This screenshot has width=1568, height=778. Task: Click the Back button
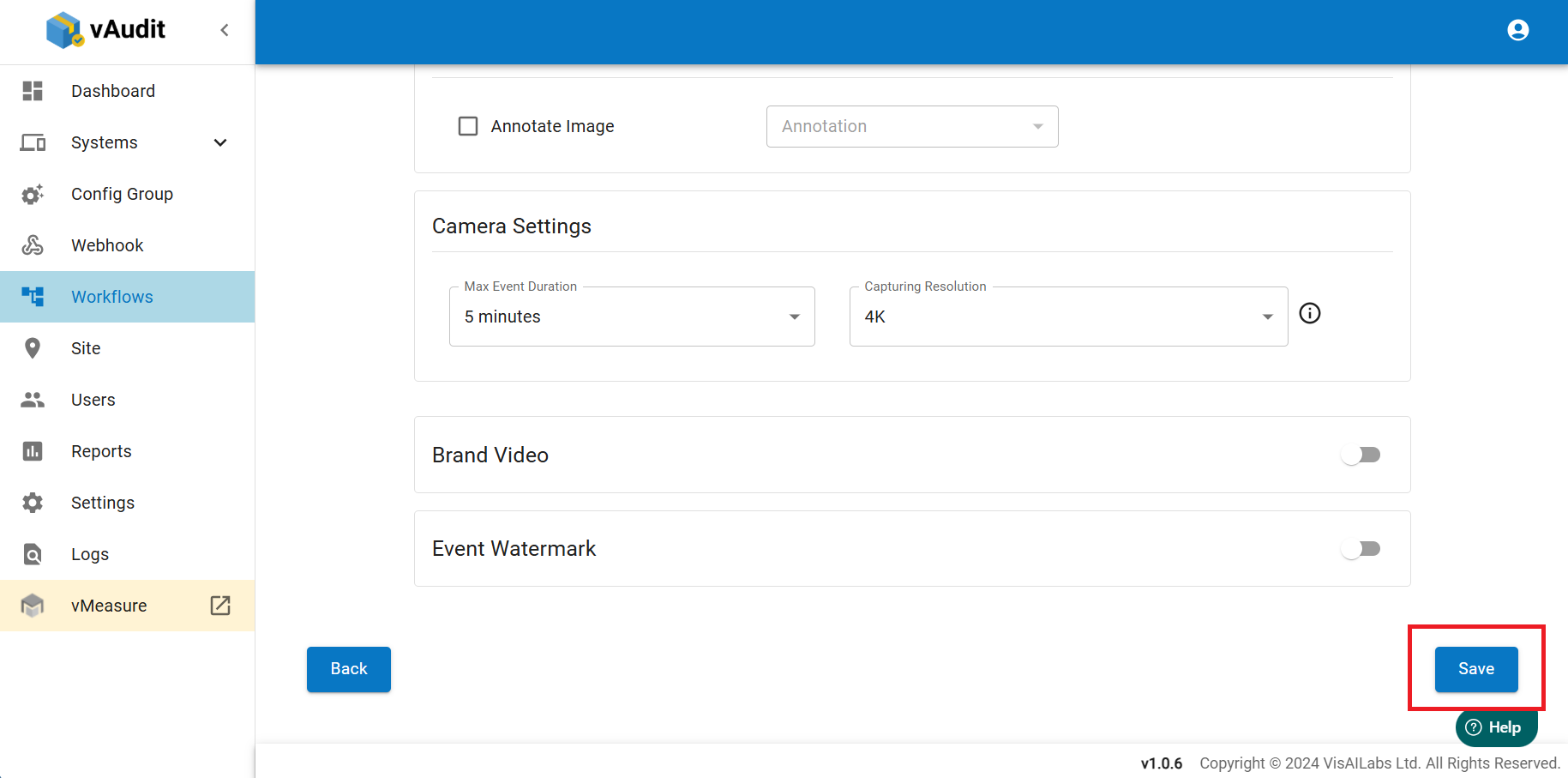coord(349,669)
